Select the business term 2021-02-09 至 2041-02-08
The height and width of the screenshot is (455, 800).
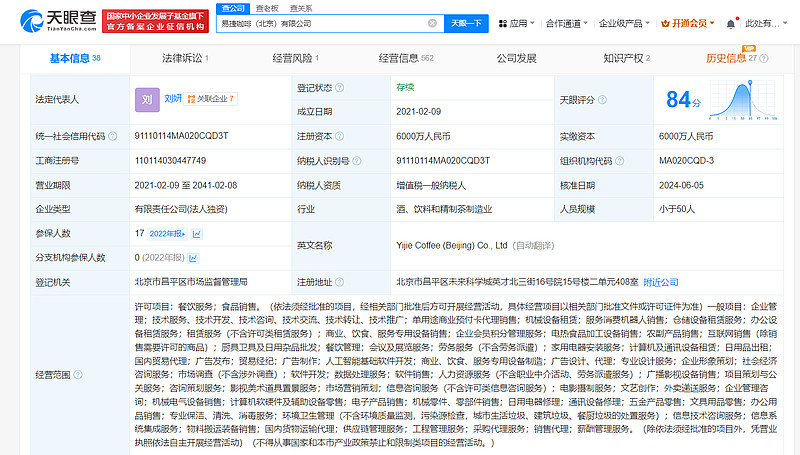tap(186, 185)
